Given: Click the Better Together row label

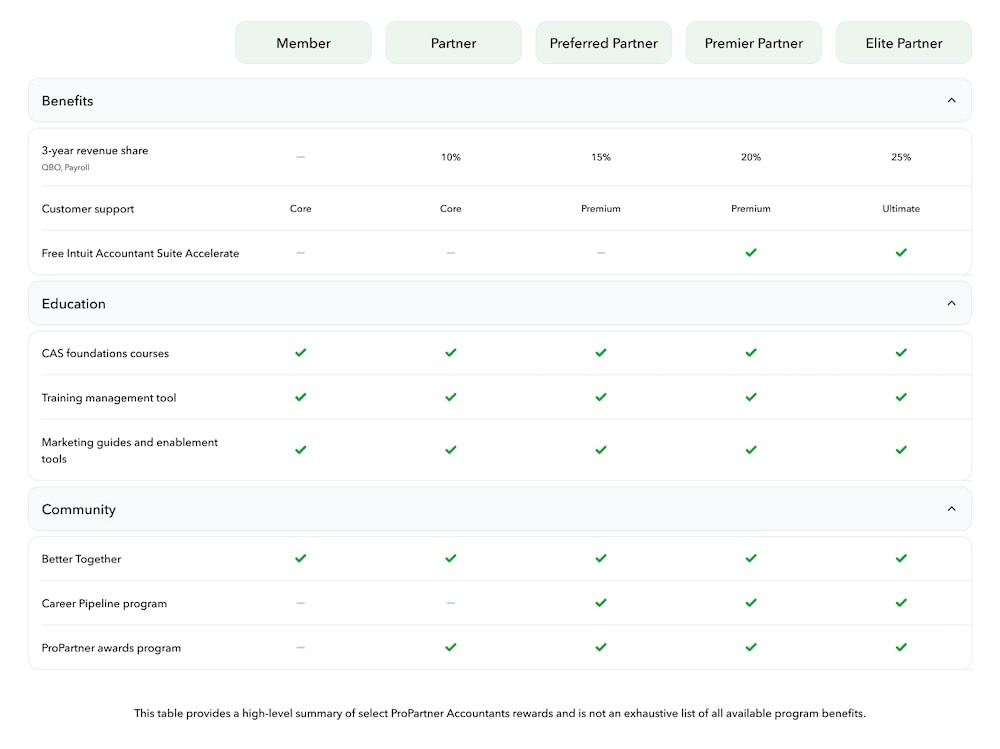Looking at the screenshot, I should click(x=81, y=559).
